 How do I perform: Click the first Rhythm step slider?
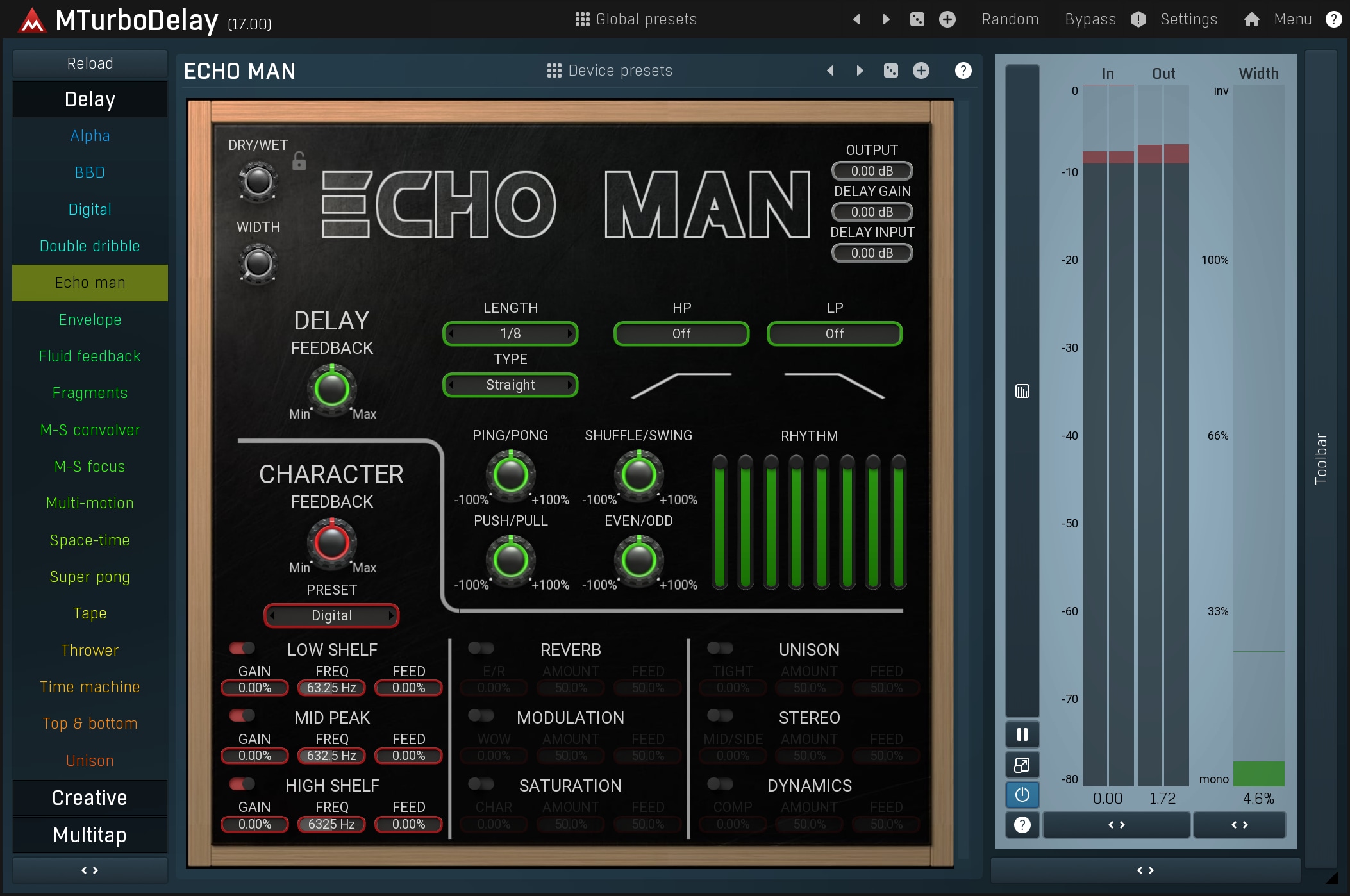point(720,522)
